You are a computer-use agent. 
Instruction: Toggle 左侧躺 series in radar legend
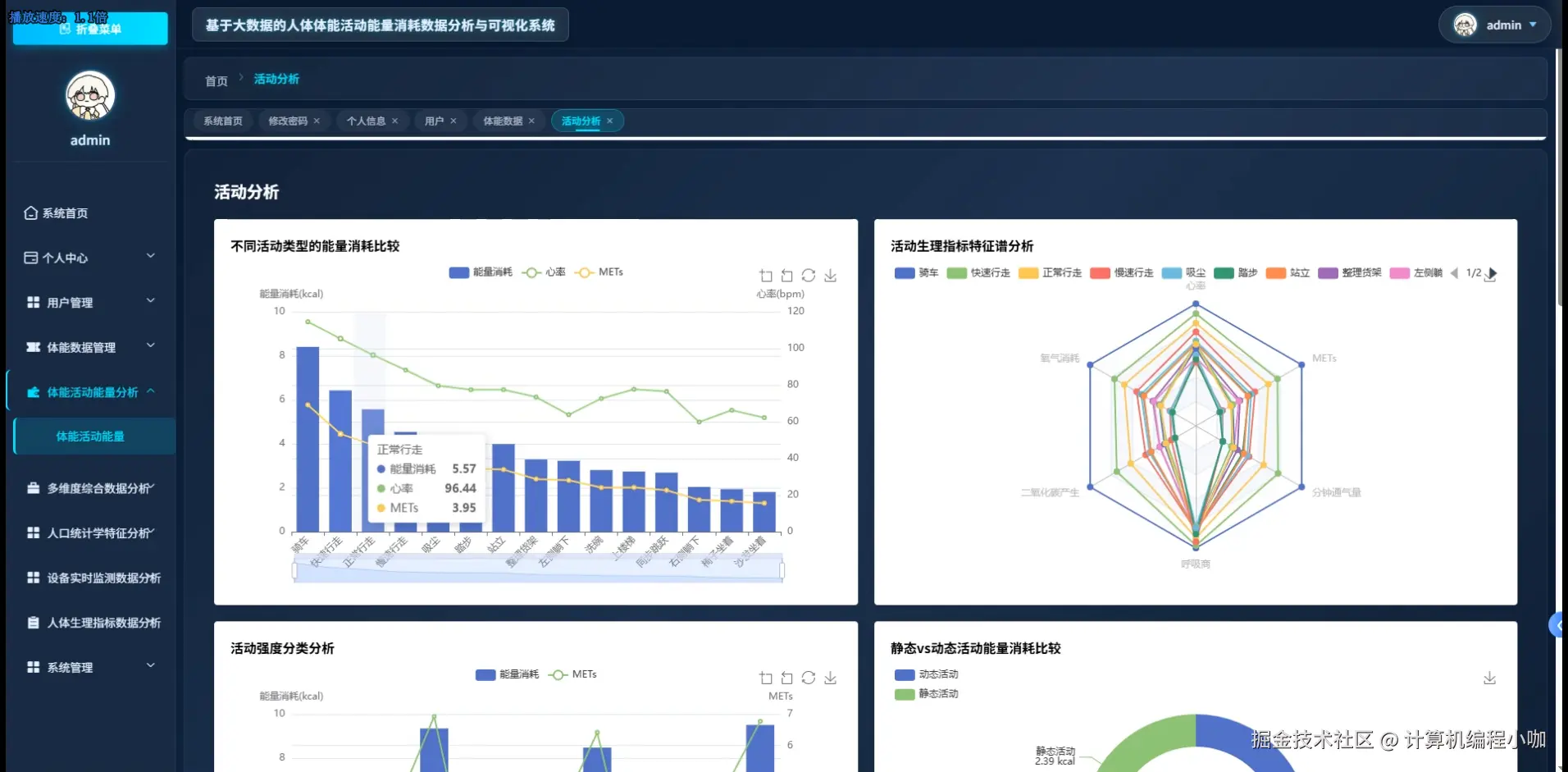pos(1416,273)
